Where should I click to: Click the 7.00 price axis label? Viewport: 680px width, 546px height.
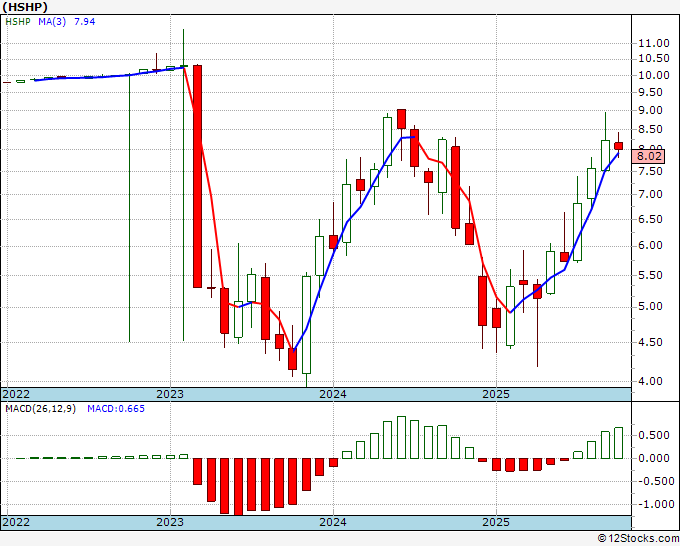[x=650, y=194]
